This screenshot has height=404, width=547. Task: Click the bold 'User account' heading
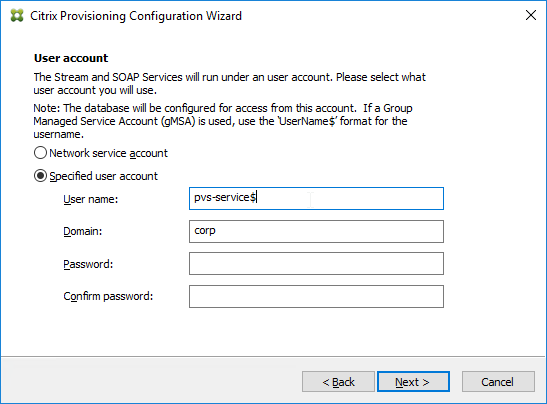(71, 58)
